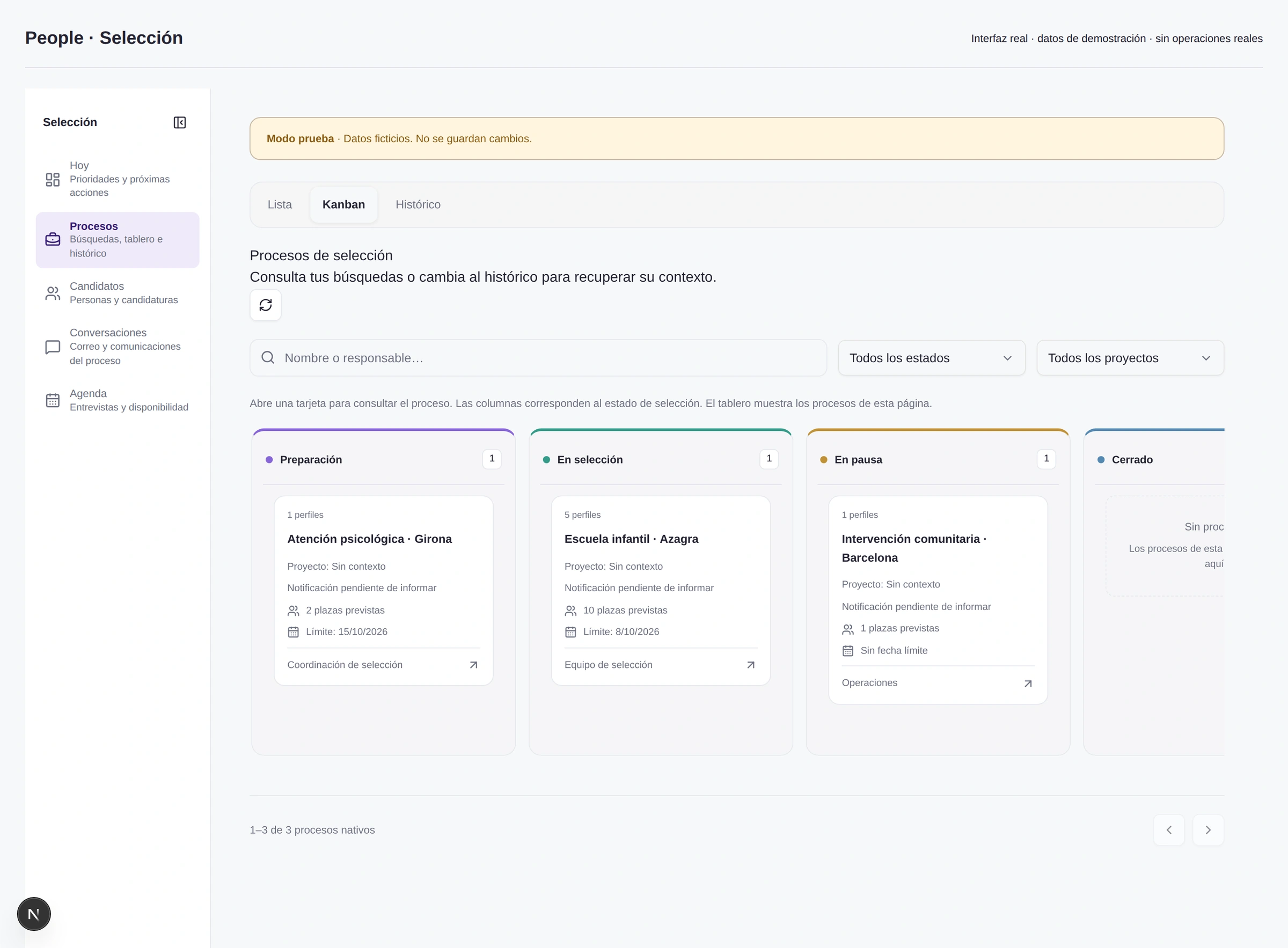Open the Todos los proyectos dropdown

click(x=1130, y=357)
